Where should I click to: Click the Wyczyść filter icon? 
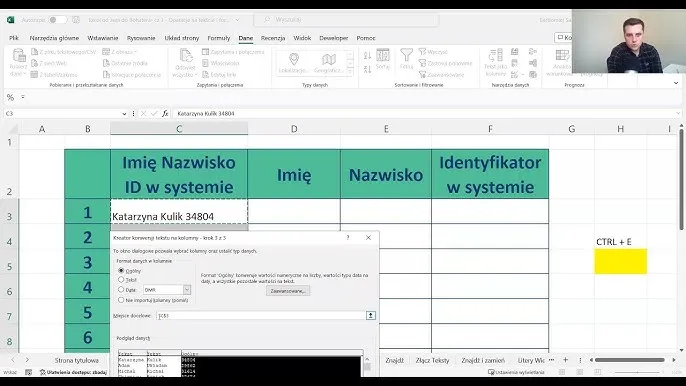click(422, 52)
